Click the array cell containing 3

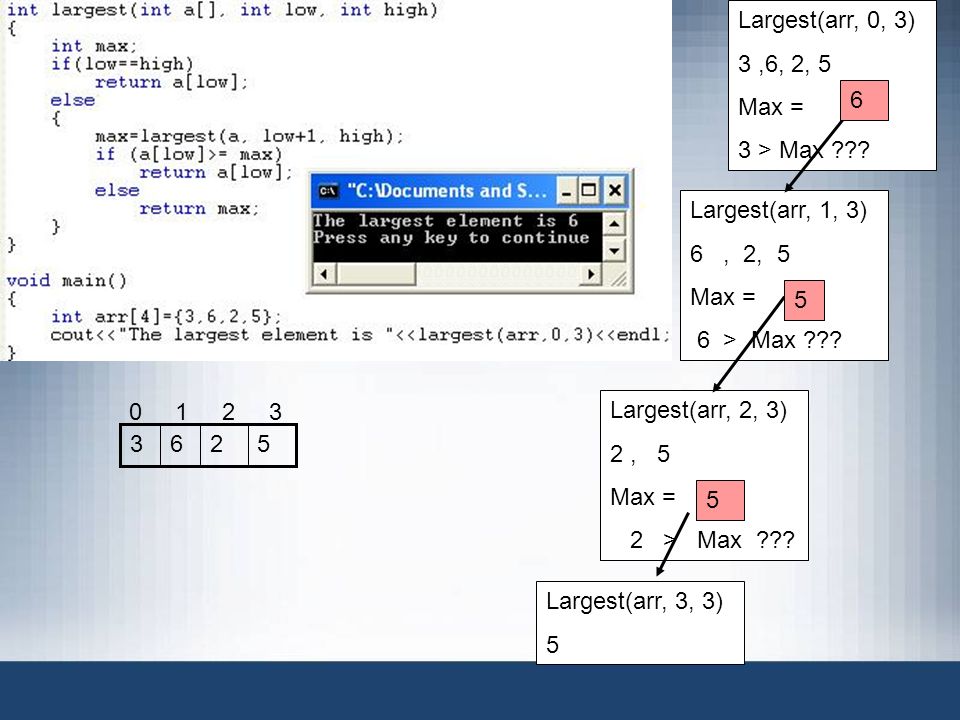point(140,445)
